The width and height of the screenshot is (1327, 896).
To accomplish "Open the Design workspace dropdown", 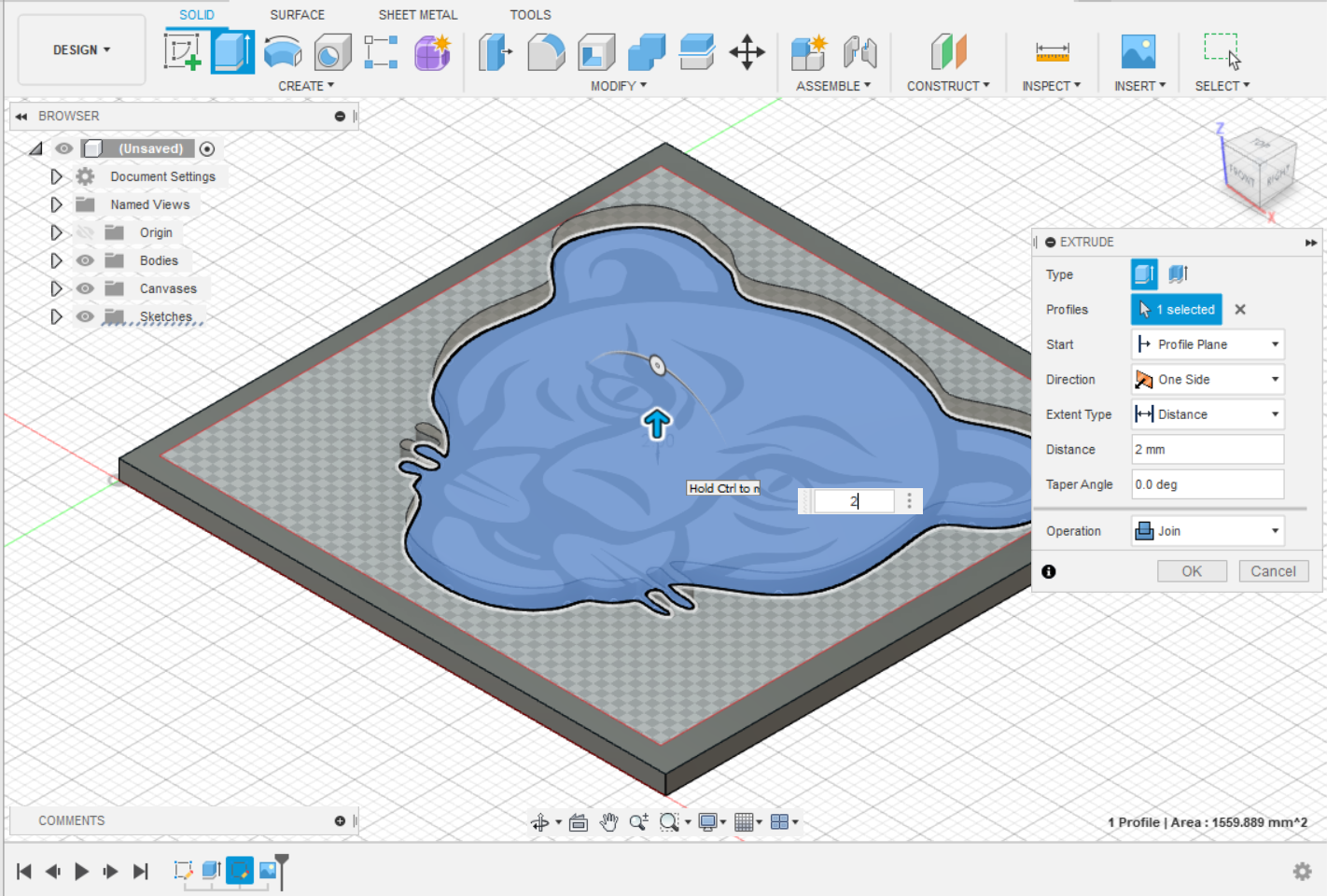I will [81, 49].
